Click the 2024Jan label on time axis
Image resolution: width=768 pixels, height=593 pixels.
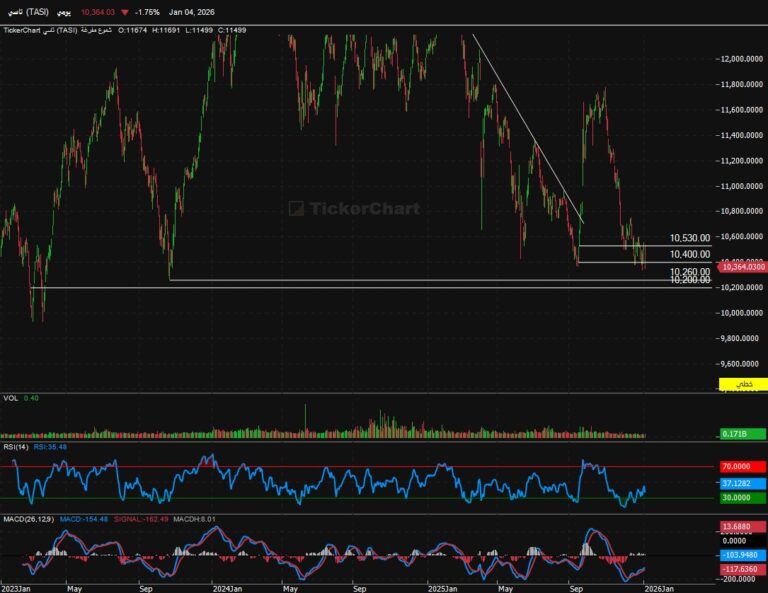coord(227,588)
